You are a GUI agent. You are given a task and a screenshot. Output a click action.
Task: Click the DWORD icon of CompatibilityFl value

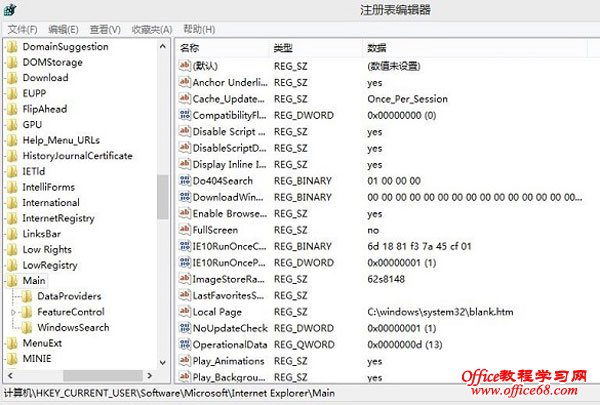185,115
